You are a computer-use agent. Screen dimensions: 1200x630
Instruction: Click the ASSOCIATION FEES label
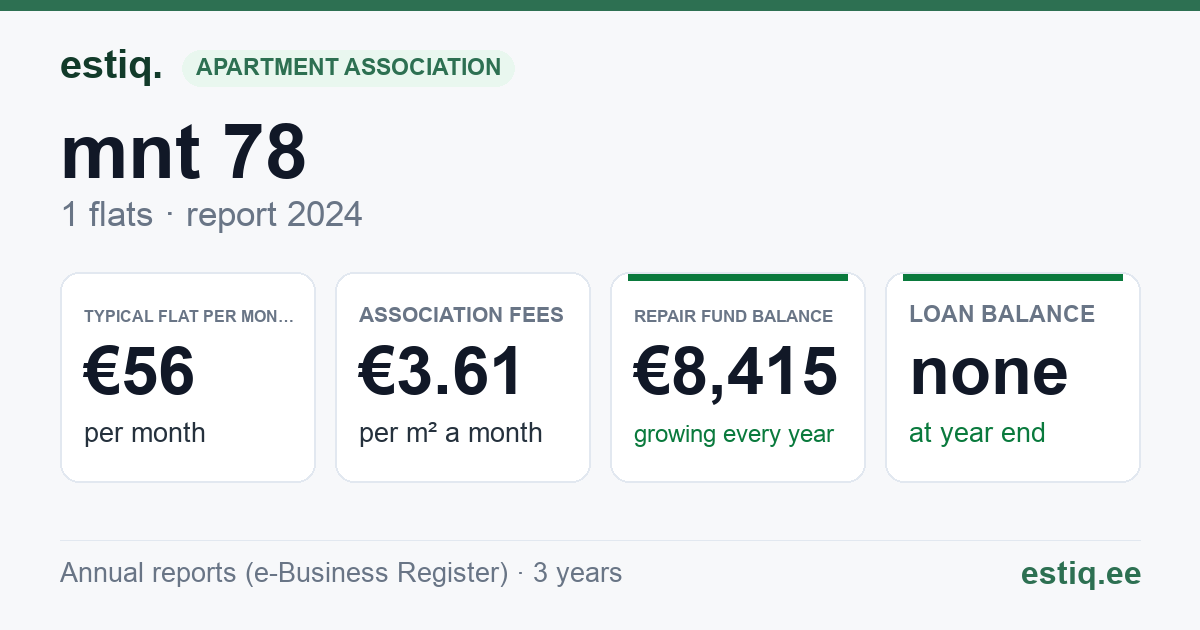tap(461, 315)
